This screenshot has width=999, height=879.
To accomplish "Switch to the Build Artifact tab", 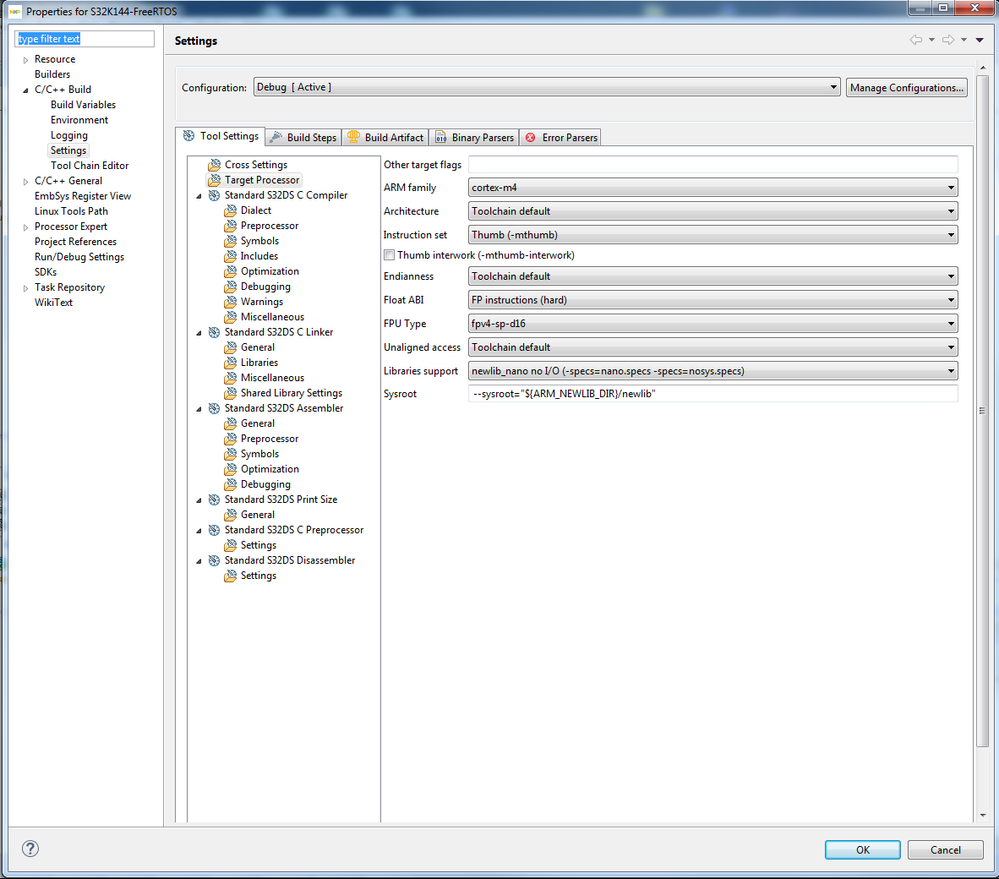I will tap(385, 138).
